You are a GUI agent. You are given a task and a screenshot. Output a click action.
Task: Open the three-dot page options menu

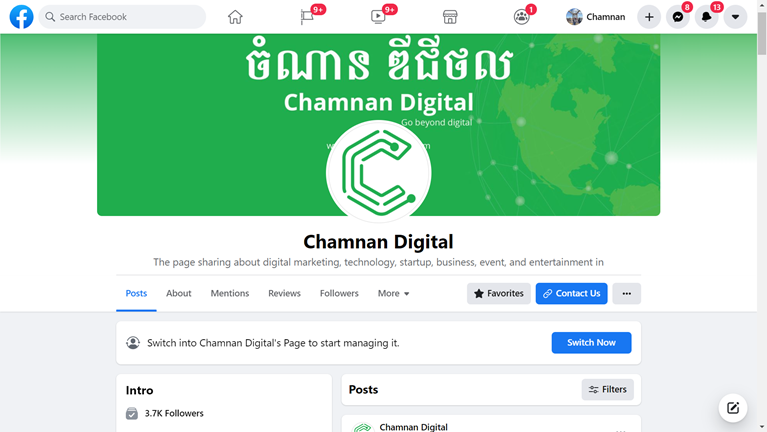point(627,294)
